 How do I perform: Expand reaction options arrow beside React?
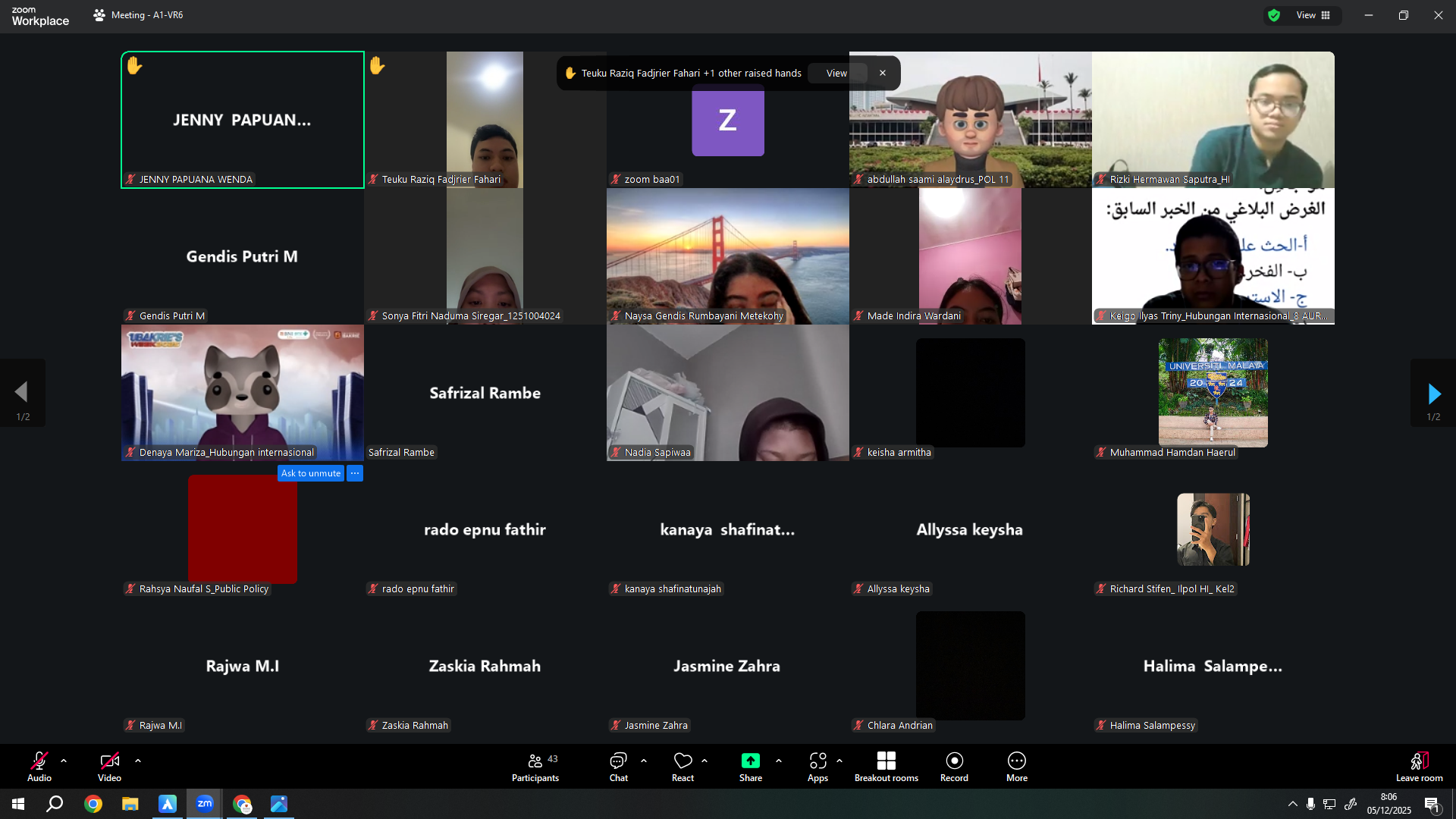tap(704, 761)
